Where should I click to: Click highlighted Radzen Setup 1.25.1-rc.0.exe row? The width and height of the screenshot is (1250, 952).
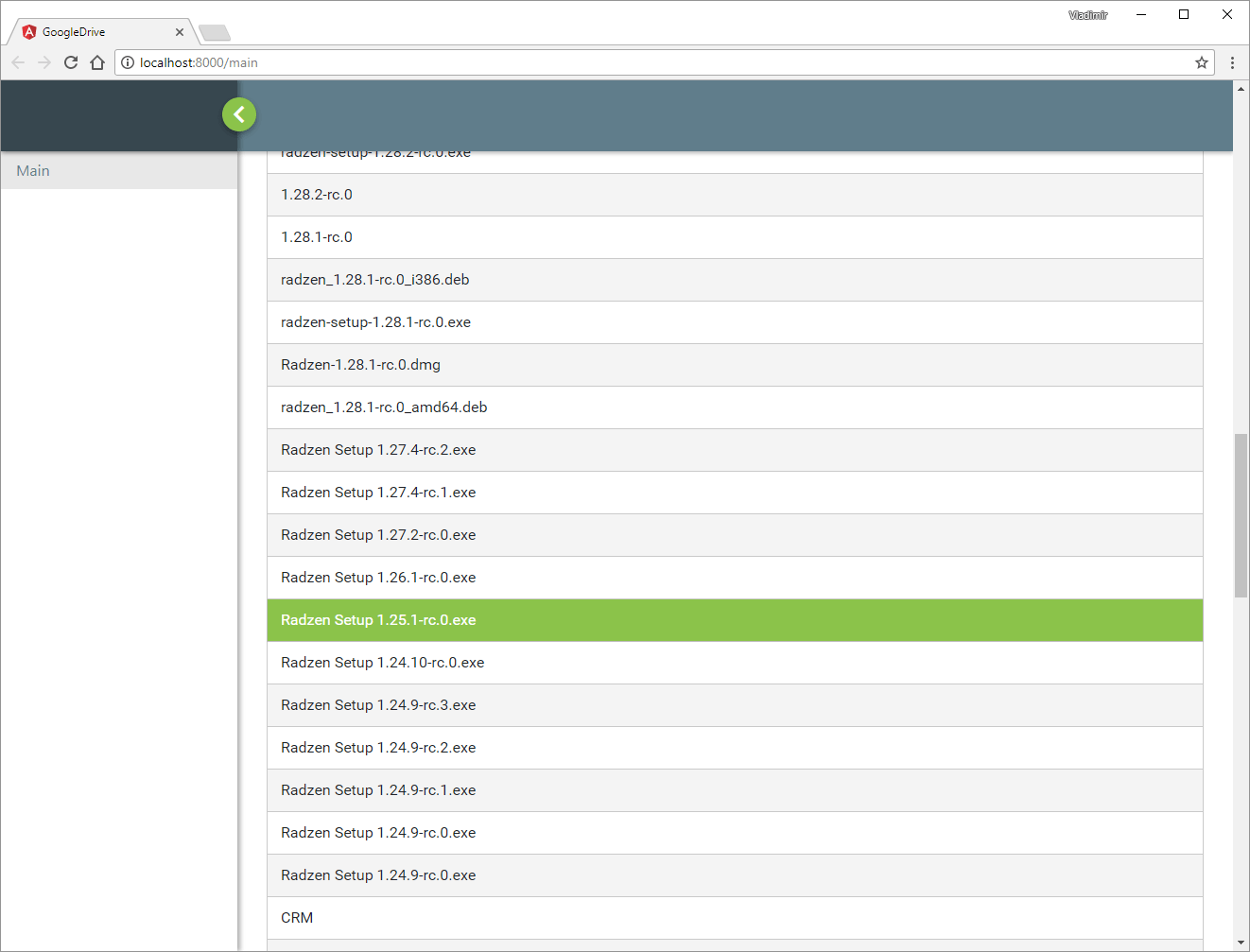[735, 620]
